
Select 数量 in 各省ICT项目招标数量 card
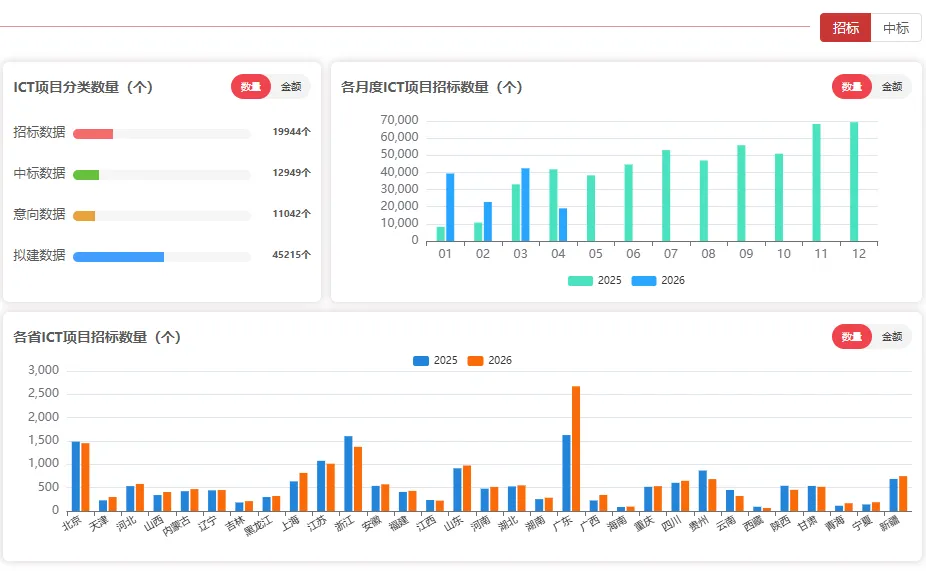click(x=852, y=337)
